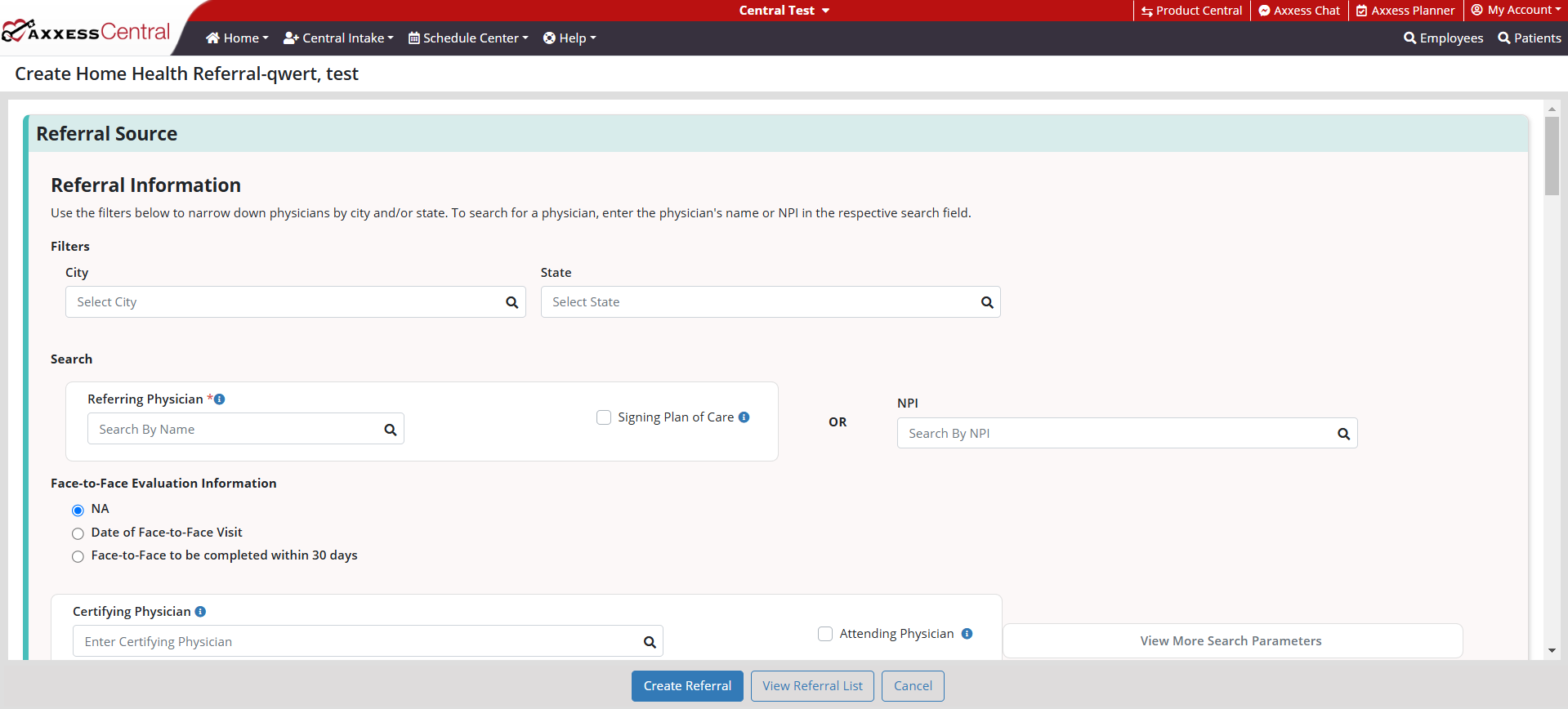Click info icon beside Attending Physician
Image resolution: width=1568 pixels, height=709 pixels.
967,634
